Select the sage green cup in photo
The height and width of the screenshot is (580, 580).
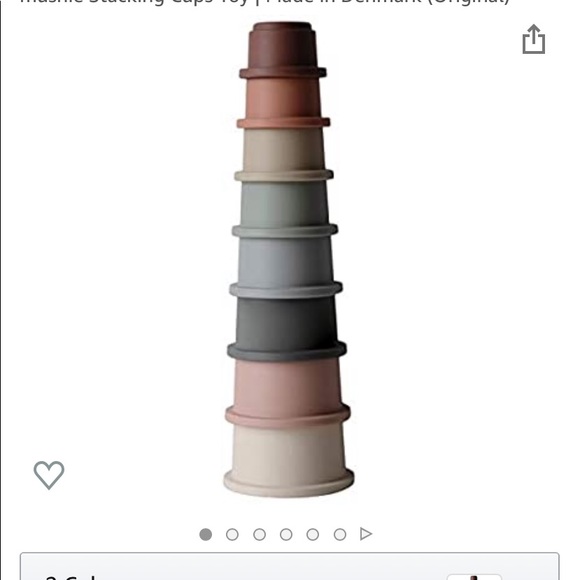[x=285, y=208]
